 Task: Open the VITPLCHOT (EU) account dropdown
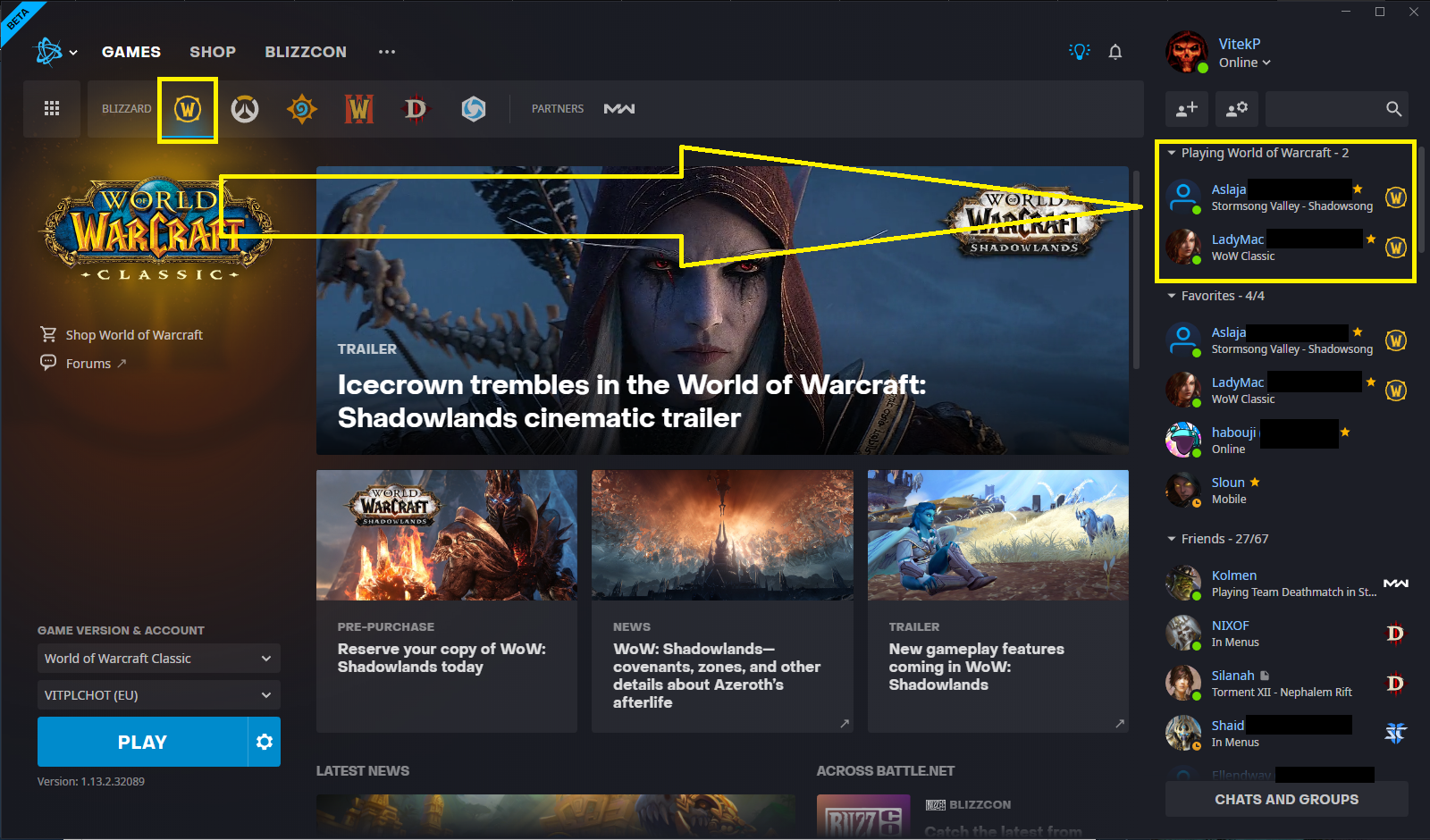pyautogui.click(x=158, y=695)
